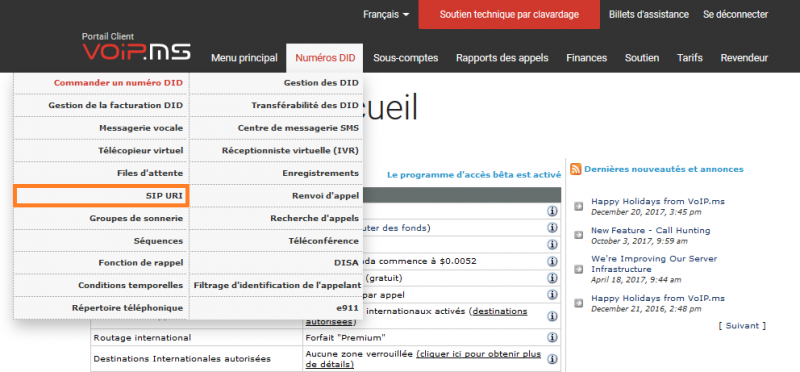The image size is (800, 372).
Task: Select 'Transférabilité des DID'
Action: pyautogui.click(x=276, y=106)
